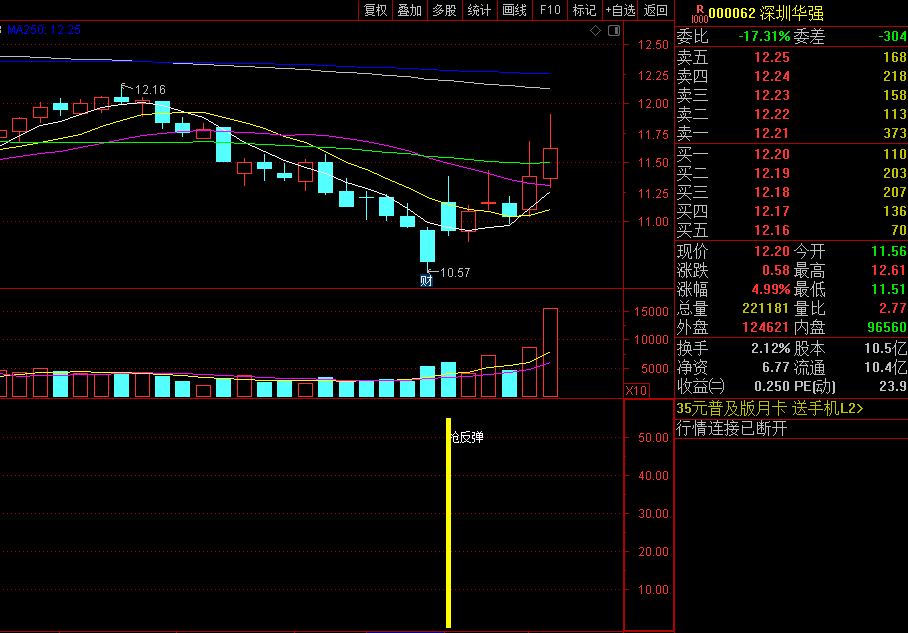Select the 买四 price 12.17 row
The image size is (908, 633).
(x=791, y=212)
